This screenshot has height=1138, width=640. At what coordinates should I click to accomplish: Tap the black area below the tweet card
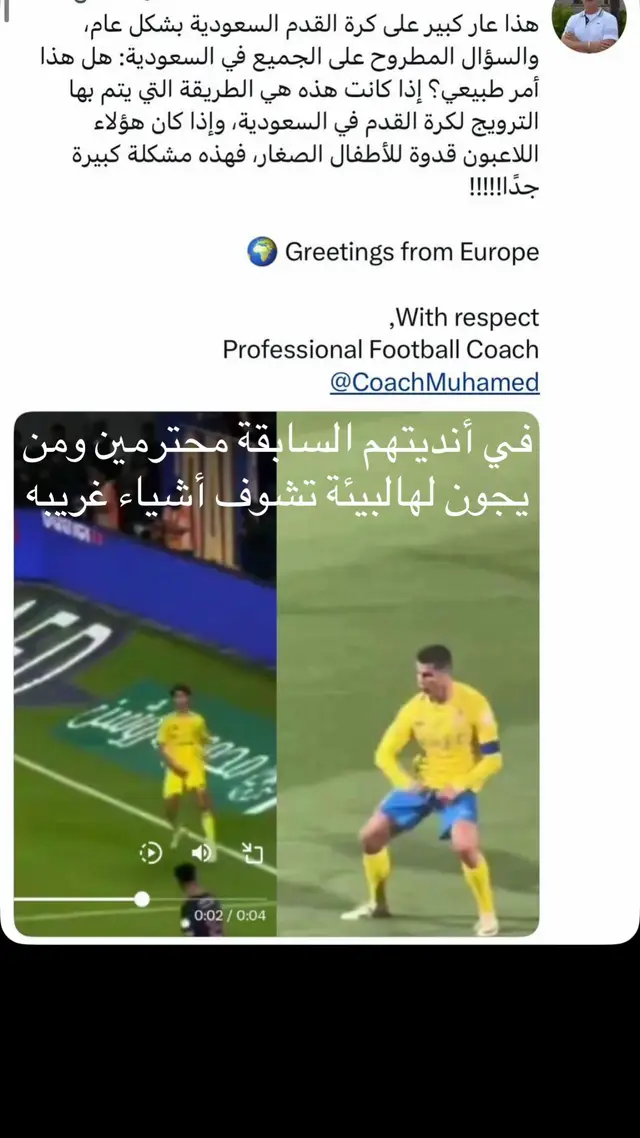[x=320, y=1041]
